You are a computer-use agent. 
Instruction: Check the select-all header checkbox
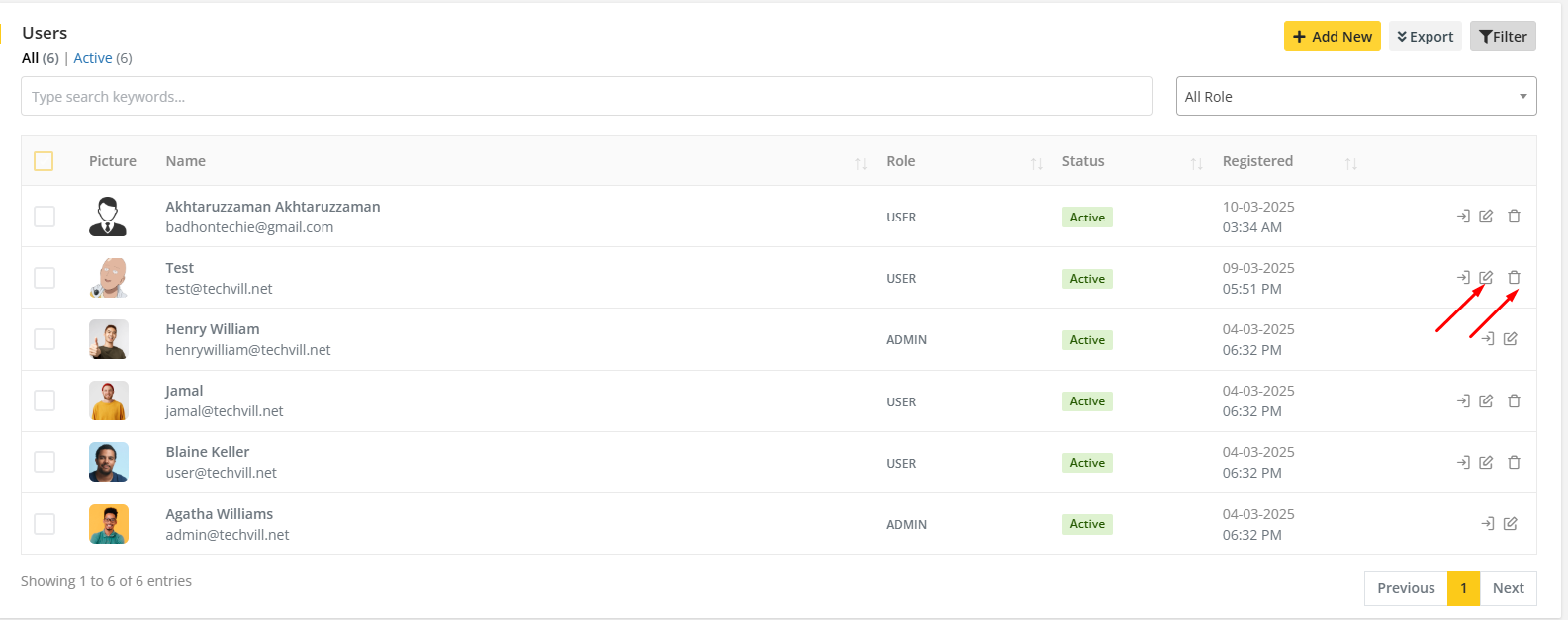pos(44,161)
